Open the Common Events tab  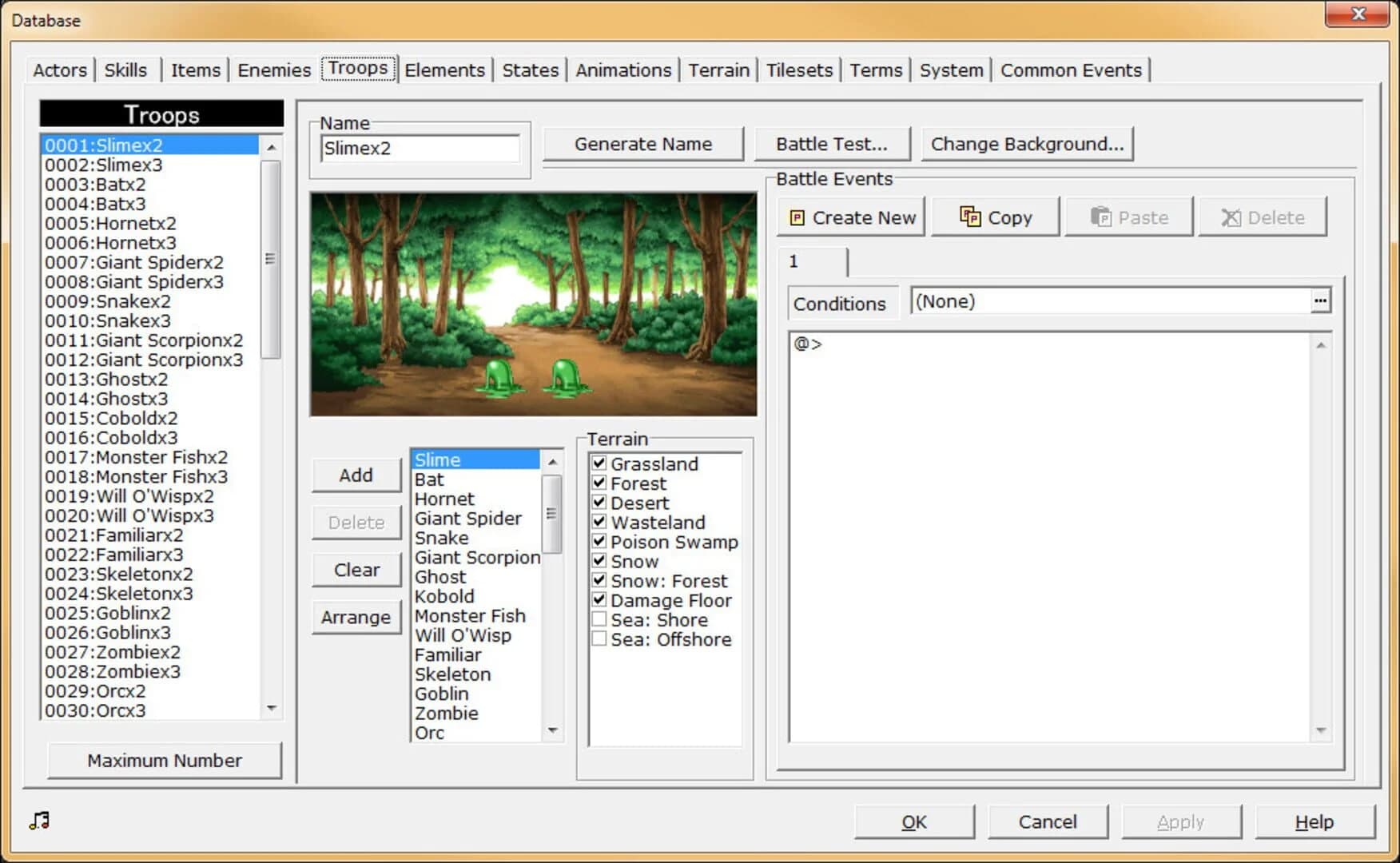point(1072,70)
